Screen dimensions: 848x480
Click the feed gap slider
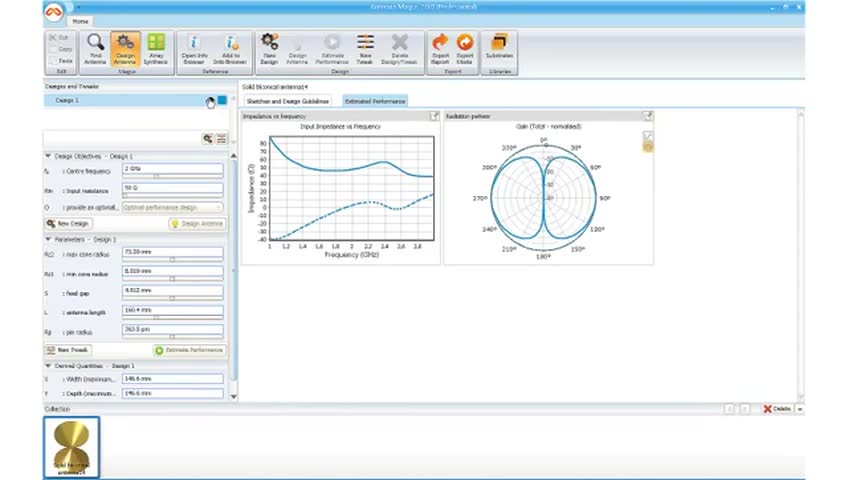(x=173, y=298)
